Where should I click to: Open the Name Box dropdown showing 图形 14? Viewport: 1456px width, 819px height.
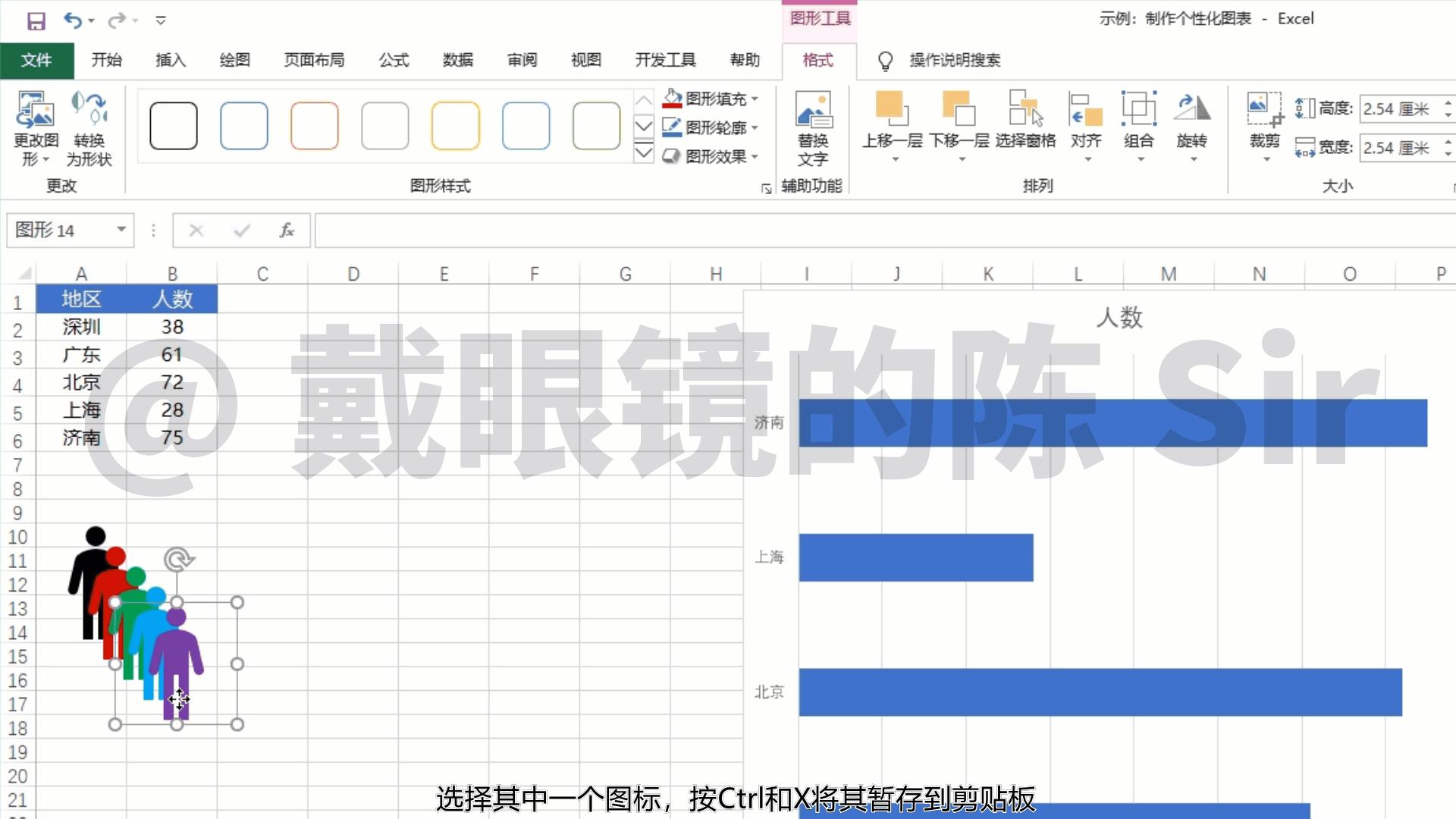click(120, 230)
